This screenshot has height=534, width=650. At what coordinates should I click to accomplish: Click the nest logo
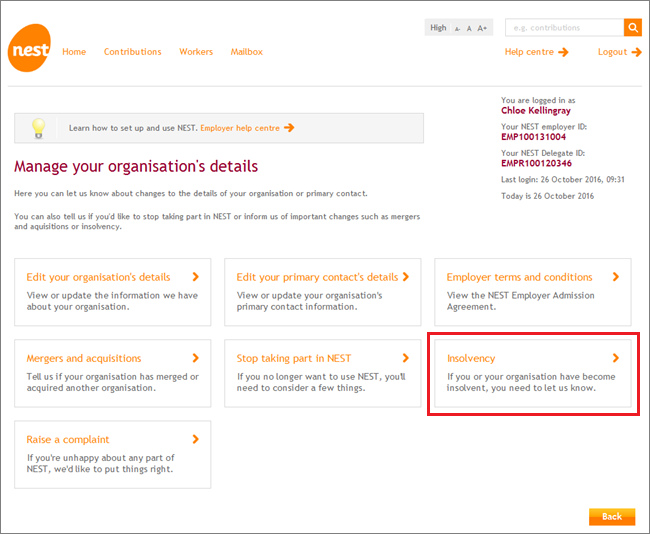click(x=29, y=48)
